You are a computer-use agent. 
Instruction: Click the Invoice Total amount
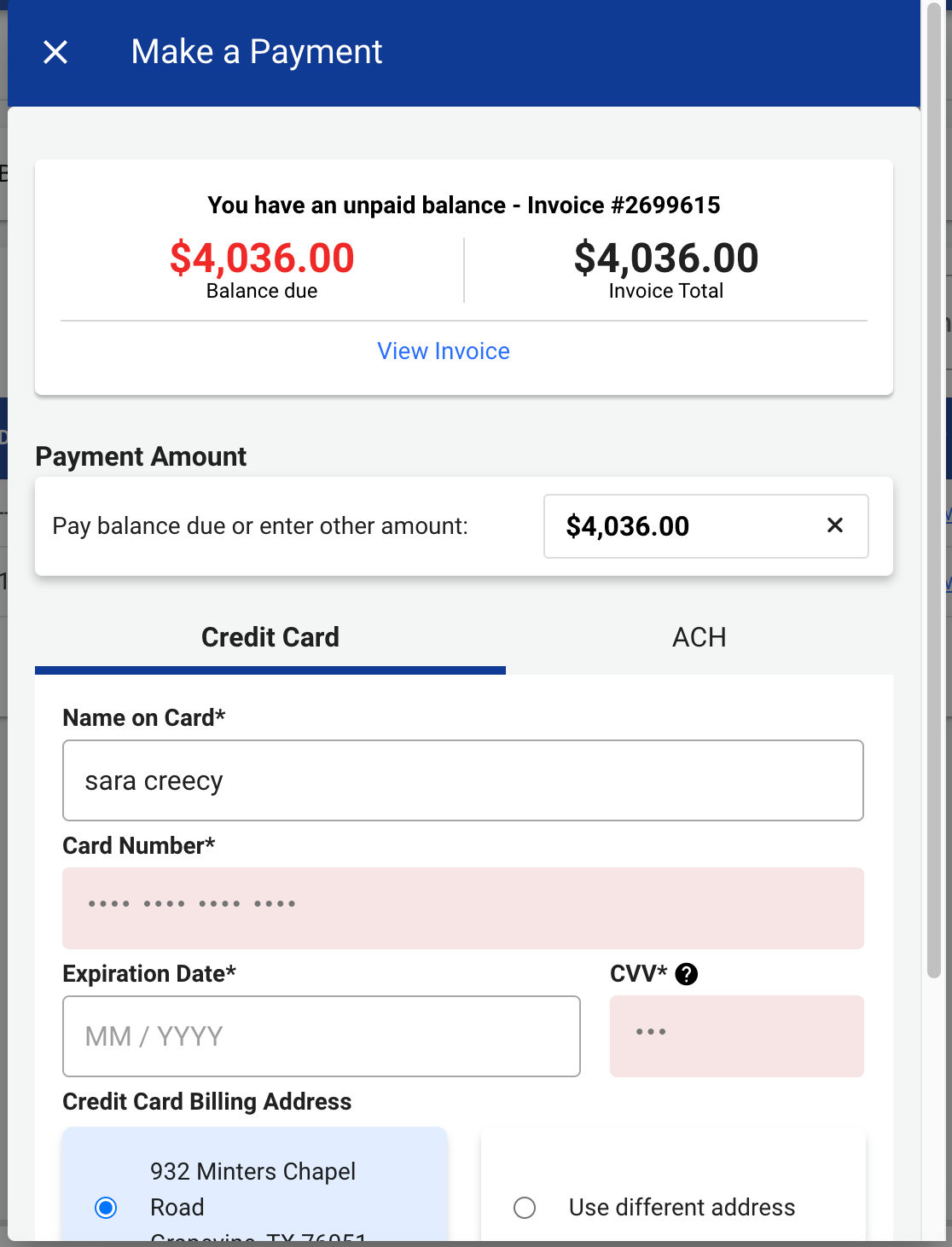[x=666, y=258]
